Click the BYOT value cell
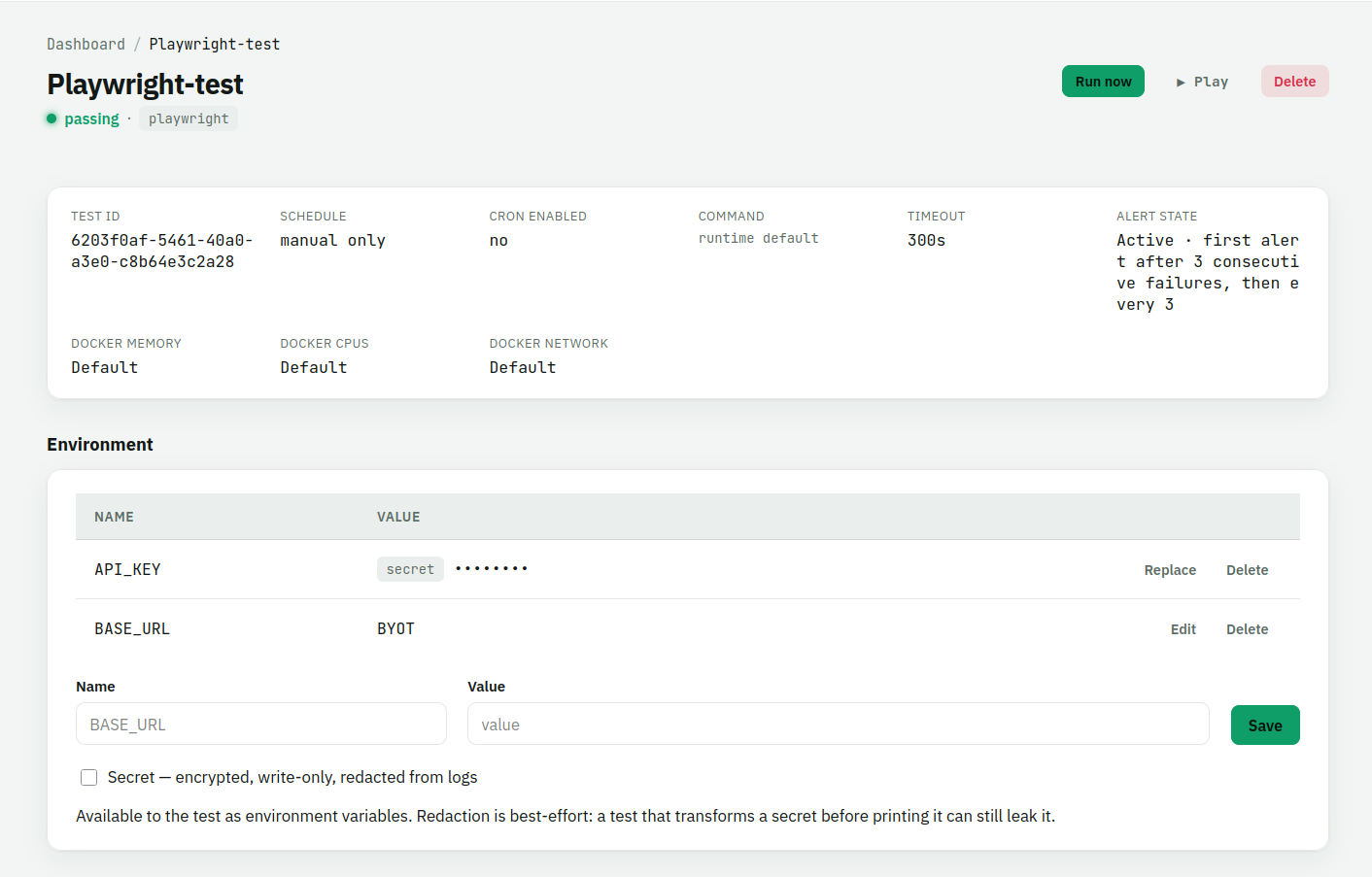Image resolution: width=1372 pixels, height=877 pixels. [x=395, y=628]
